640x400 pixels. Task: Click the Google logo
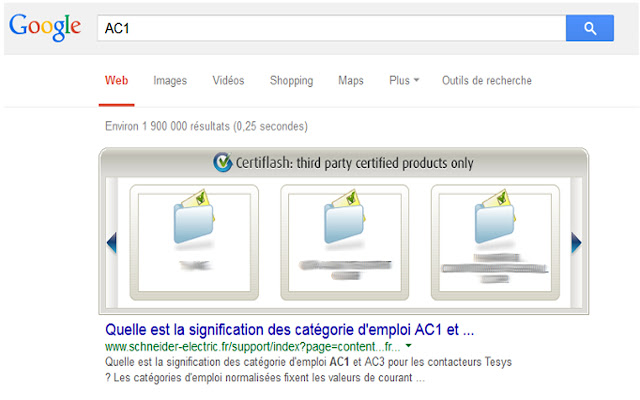pyautogui.click(x=45, y=27)
